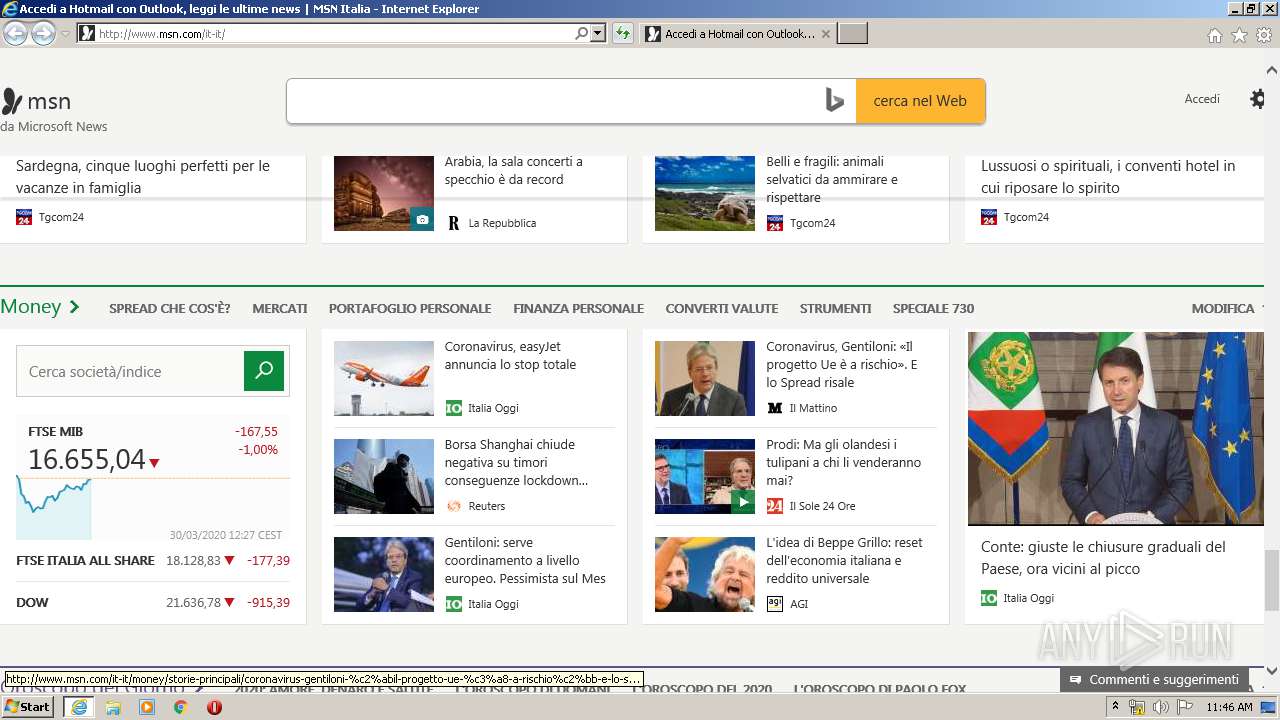Click the address bar URL field
1280x720 pixels.
tap(335, 34)
